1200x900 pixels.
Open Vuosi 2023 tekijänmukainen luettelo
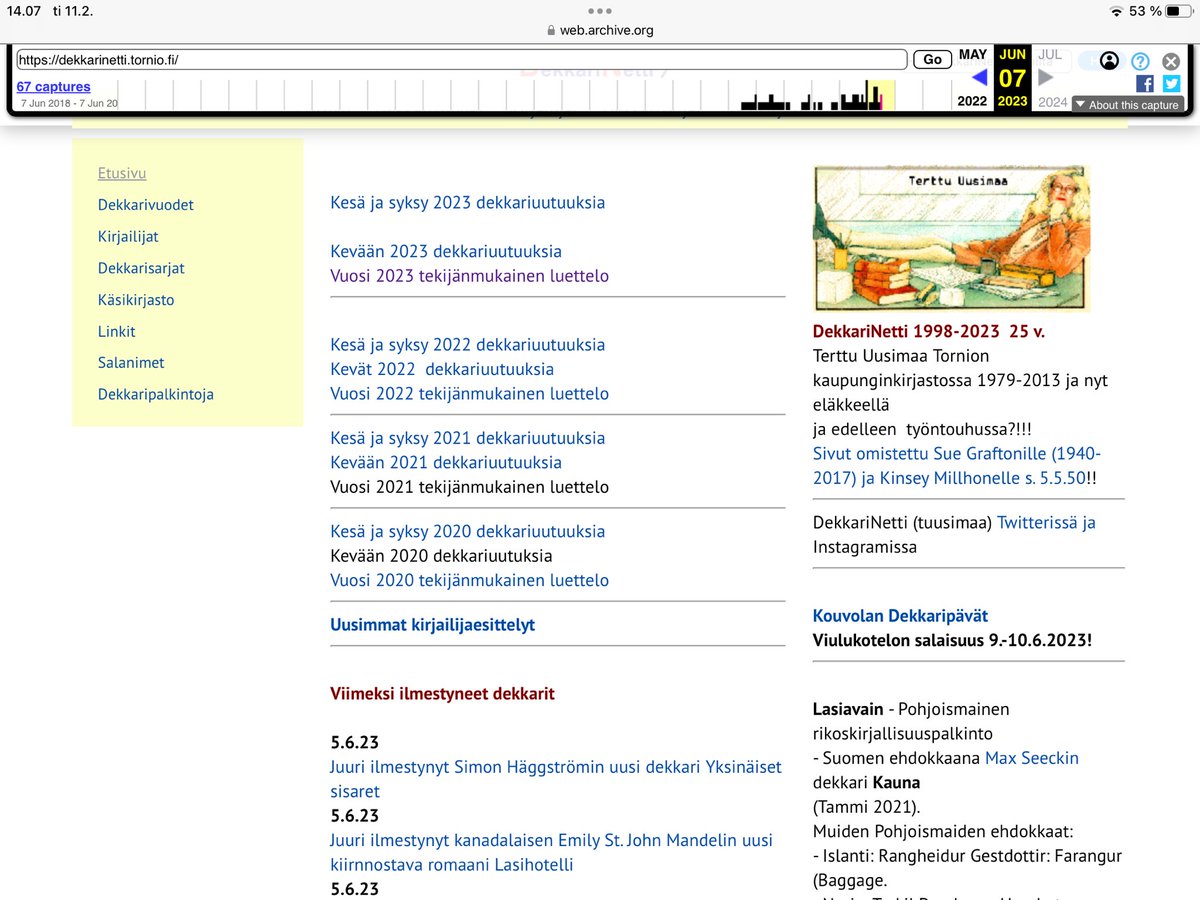pos(470,276)
